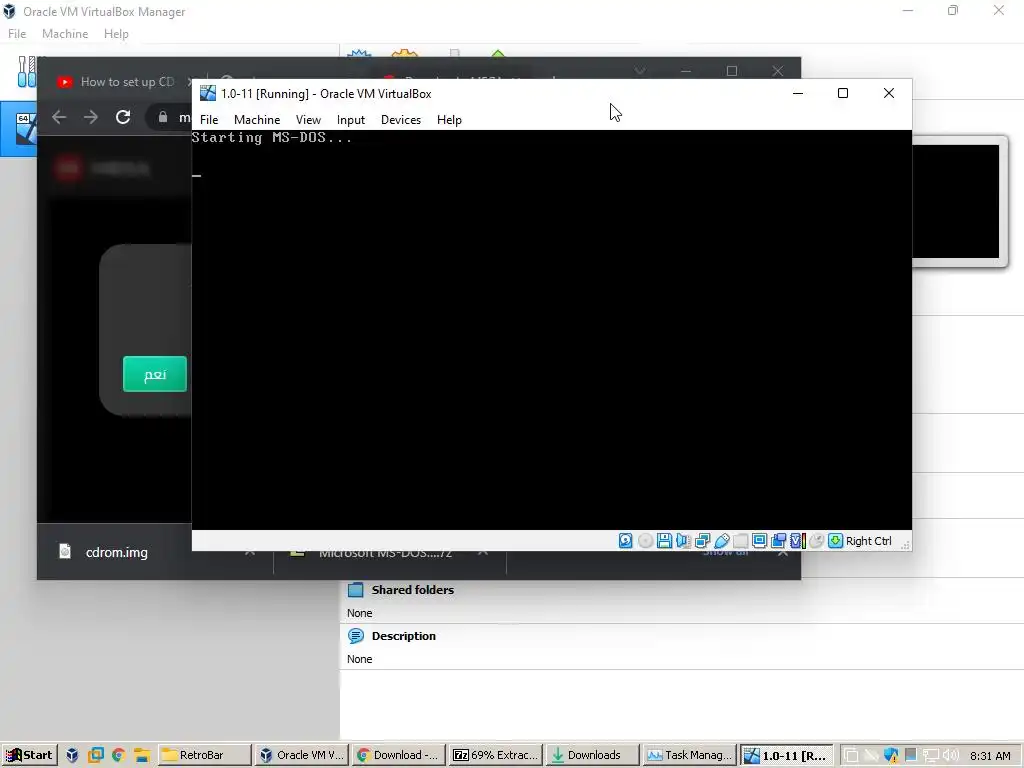Click the hard disk activity icon in VM status bar
This screenshot has height=768, width=1024.
(626, 541)
